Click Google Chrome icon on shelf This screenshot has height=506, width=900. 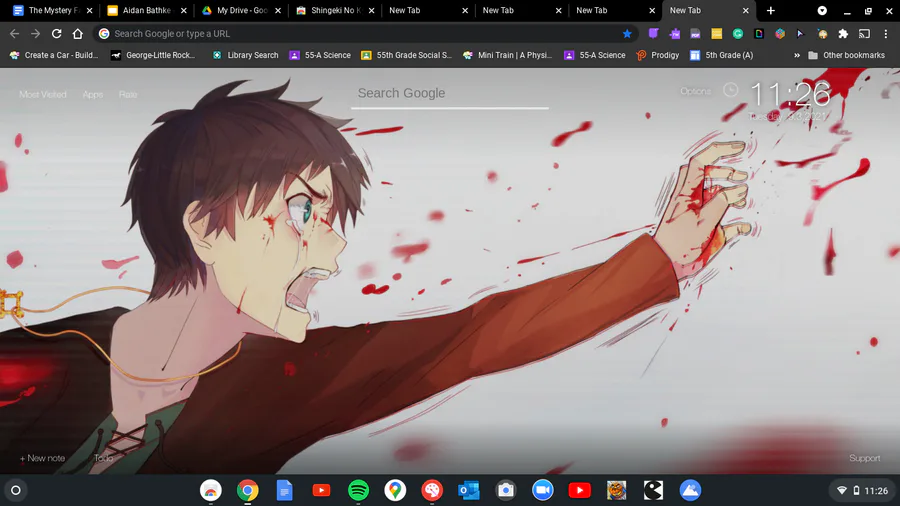click(x=247, y=490)
